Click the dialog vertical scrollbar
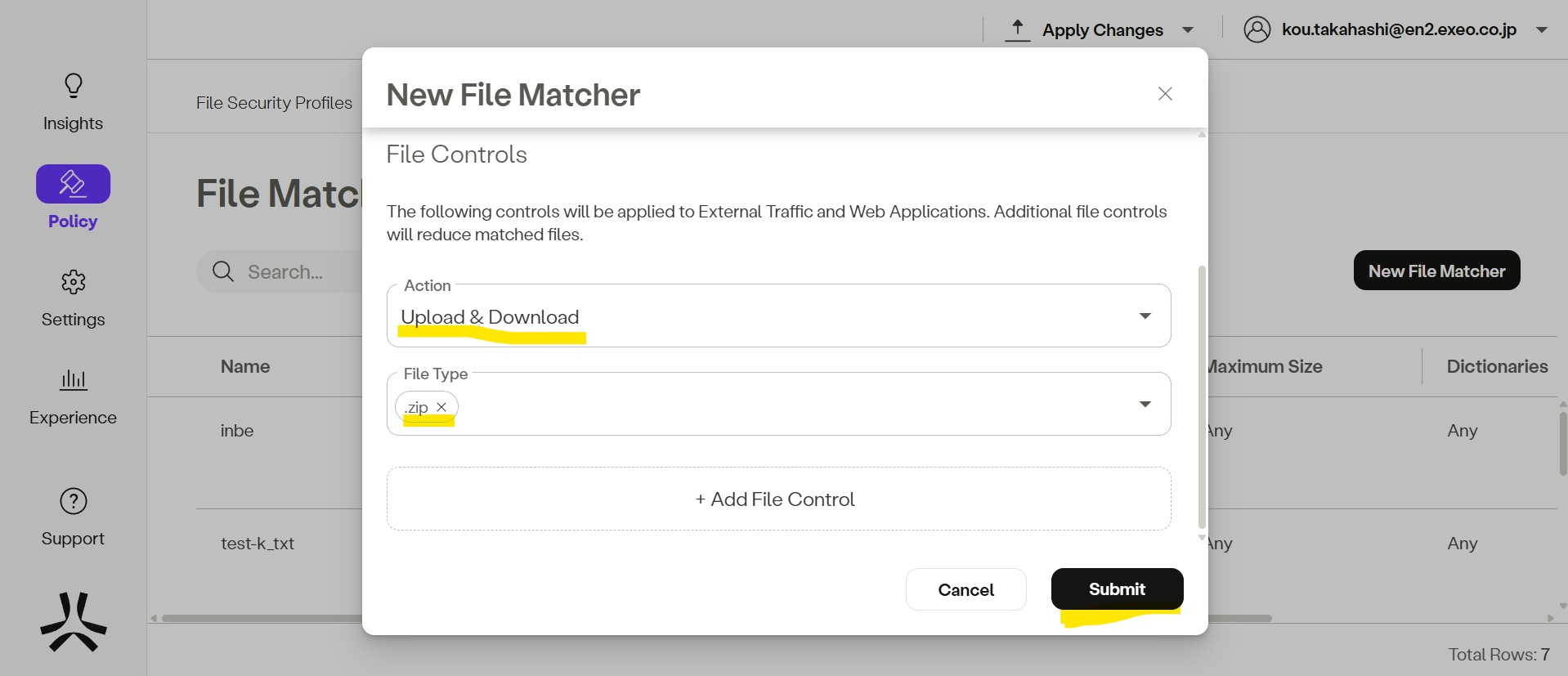Screen dimensions: 1568x676 (x=1201, y=396)
